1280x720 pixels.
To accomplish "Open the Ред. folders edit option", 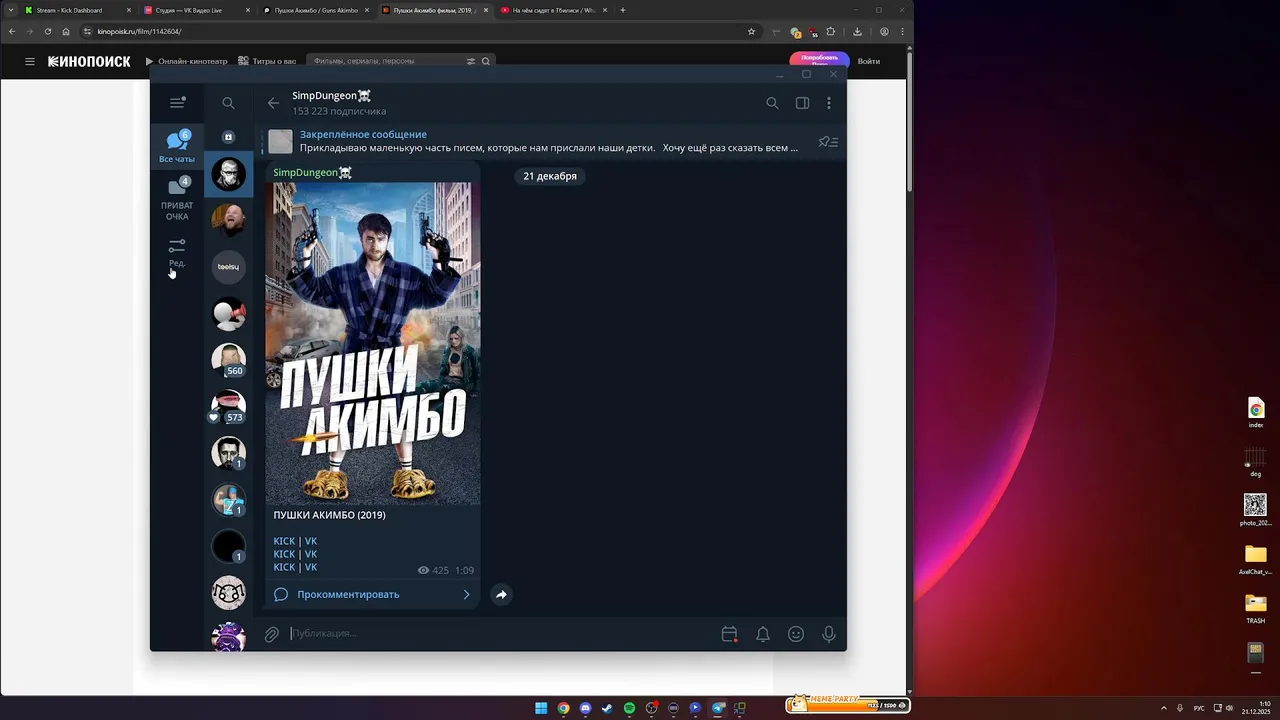I will tap(177, 252).
